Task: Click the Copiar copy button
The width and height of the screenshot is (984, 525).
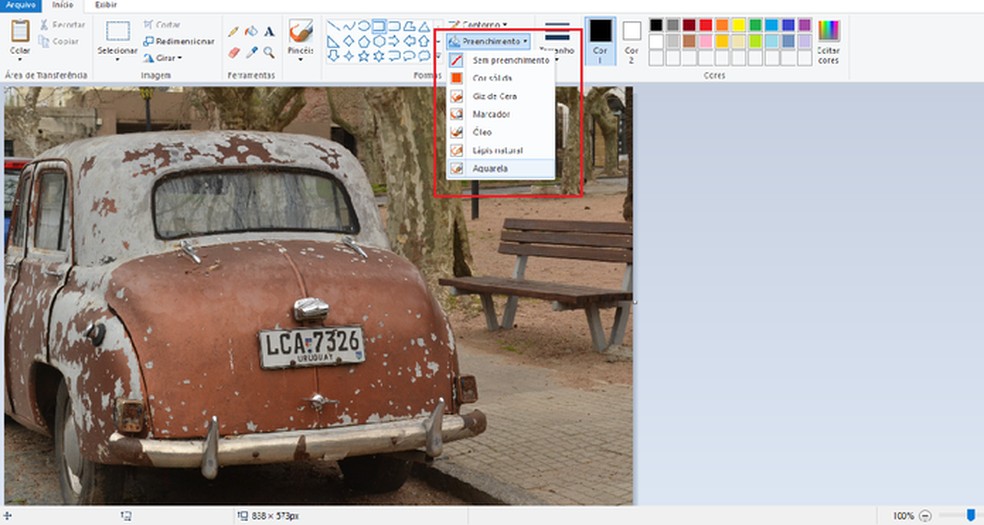Action: click(59, 41)
